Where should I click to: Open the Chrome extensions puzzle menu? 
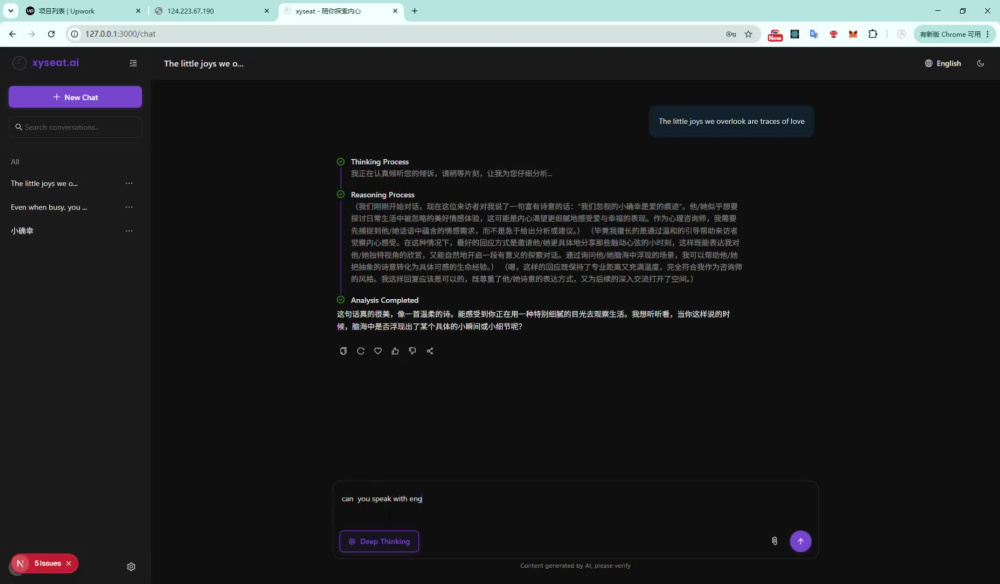point(872,34)
